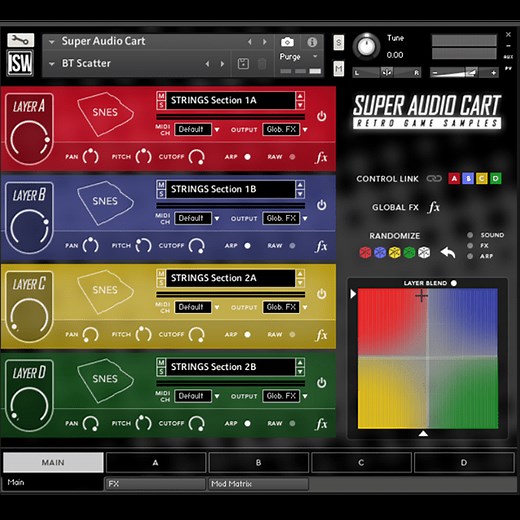Switch to the C layer tab
The height and width of the screenshot is (520, 520).
(x=361, y=462)
